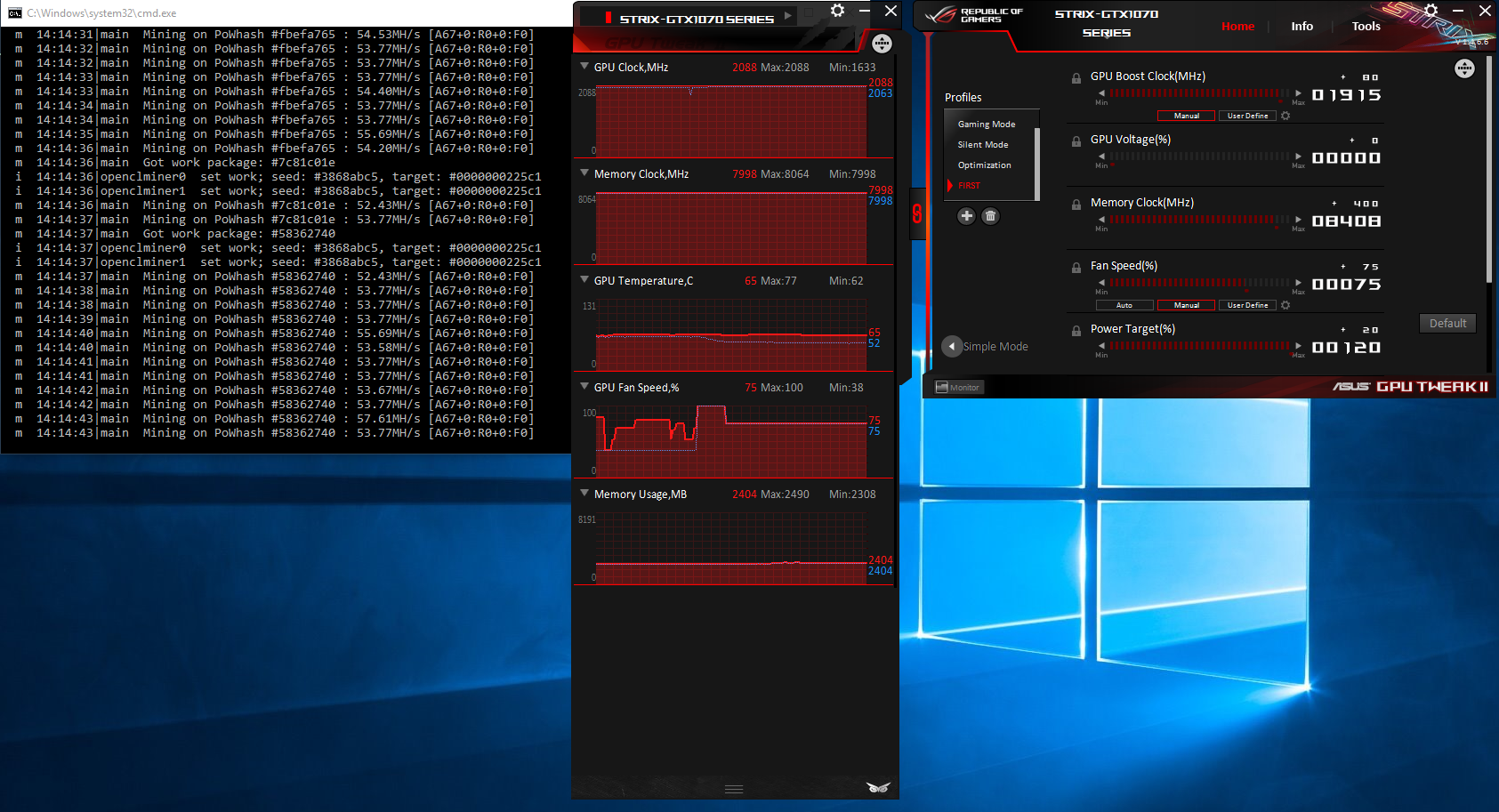The image size is (1499, 812).
Task: Add a new profile with plus icon
Action: (x=967, y=216)
